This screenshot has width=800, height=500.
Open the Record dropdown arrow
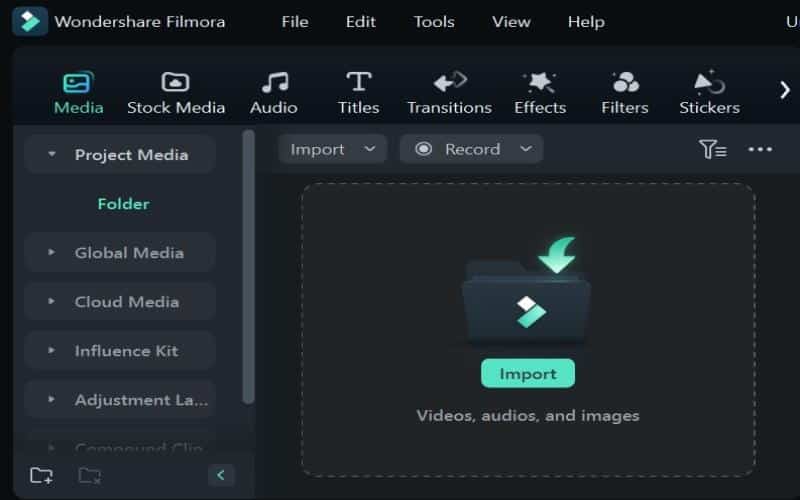(526, 148)
